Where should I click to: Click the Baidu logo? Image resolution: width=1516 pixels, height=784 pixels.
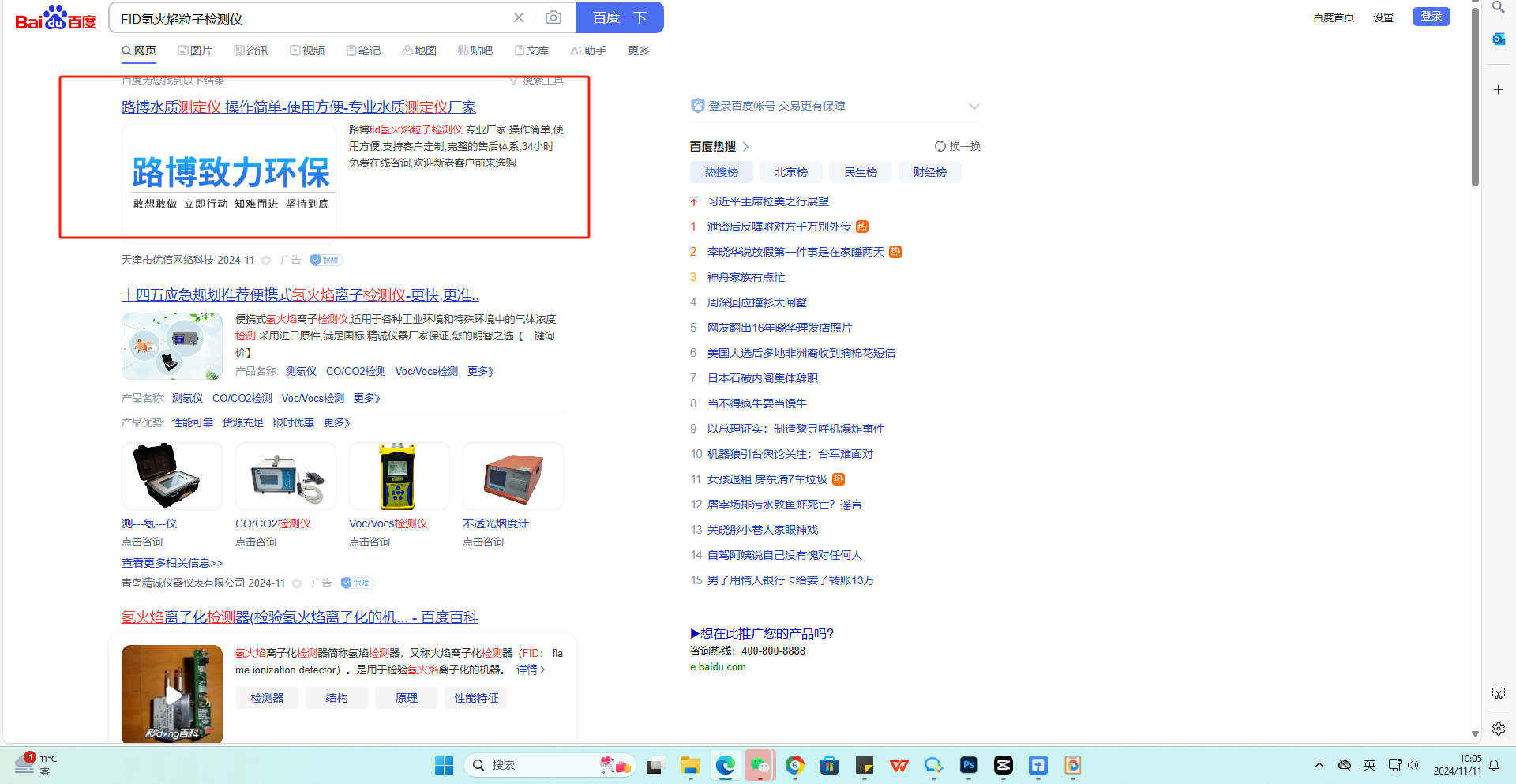tap(55, 17)
